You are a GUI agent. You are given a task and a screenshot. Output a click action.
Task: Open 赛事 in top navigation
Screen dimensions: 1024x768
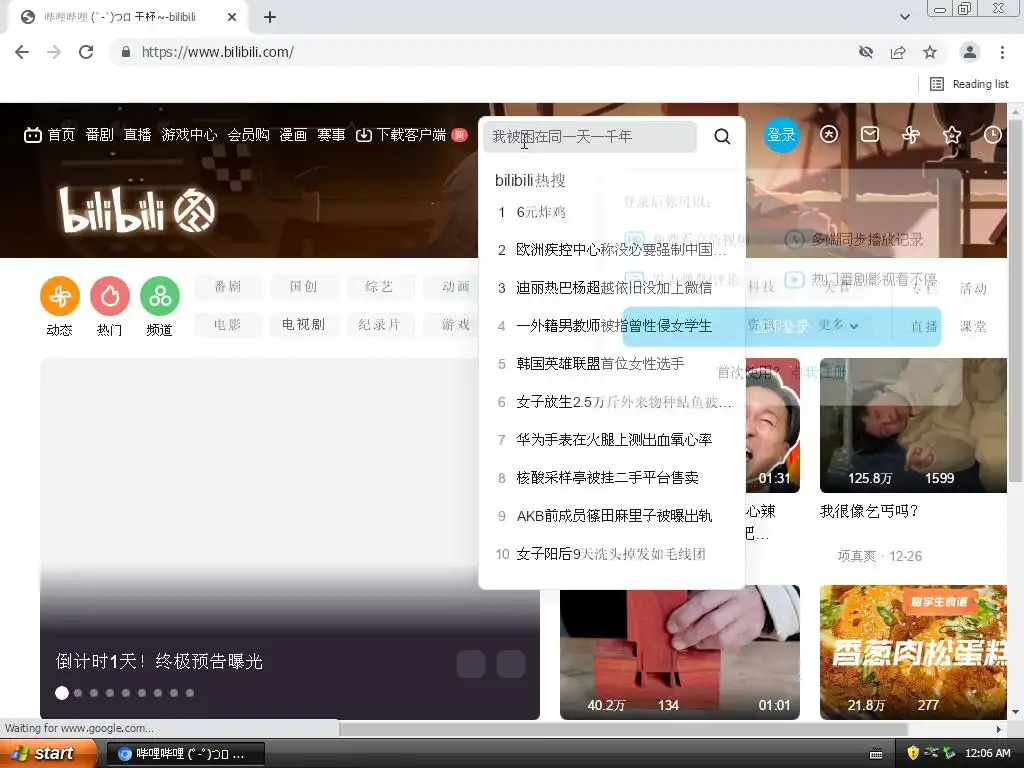pyautogui.click(x=331, y=135)
